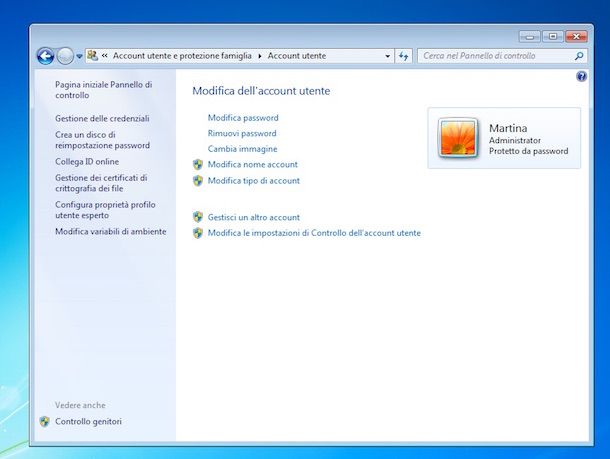The height and width of the screenshot is (459, 610).
Task: Open 'Modifica tipo di account' link
Action: point(254,181)
